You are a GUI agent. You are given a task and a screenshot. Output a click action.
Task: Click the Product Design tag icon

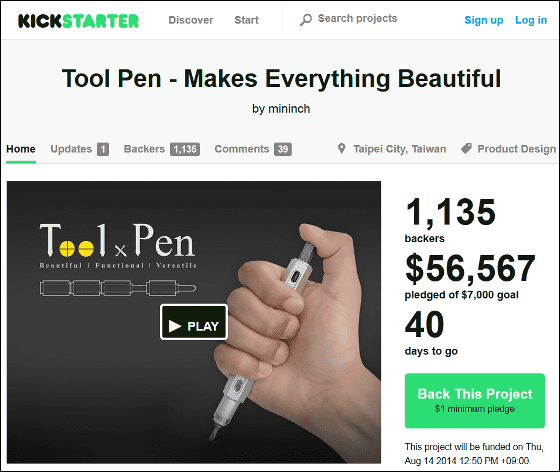coord(466,149)
